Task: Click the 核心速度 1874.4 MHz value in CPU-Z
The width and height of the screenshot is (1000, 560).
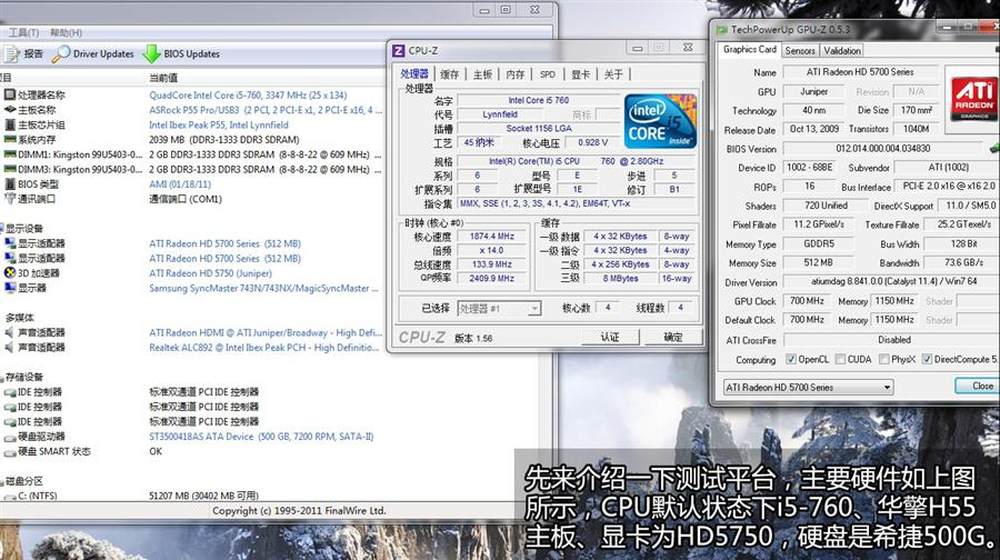Action: (492, 236)
